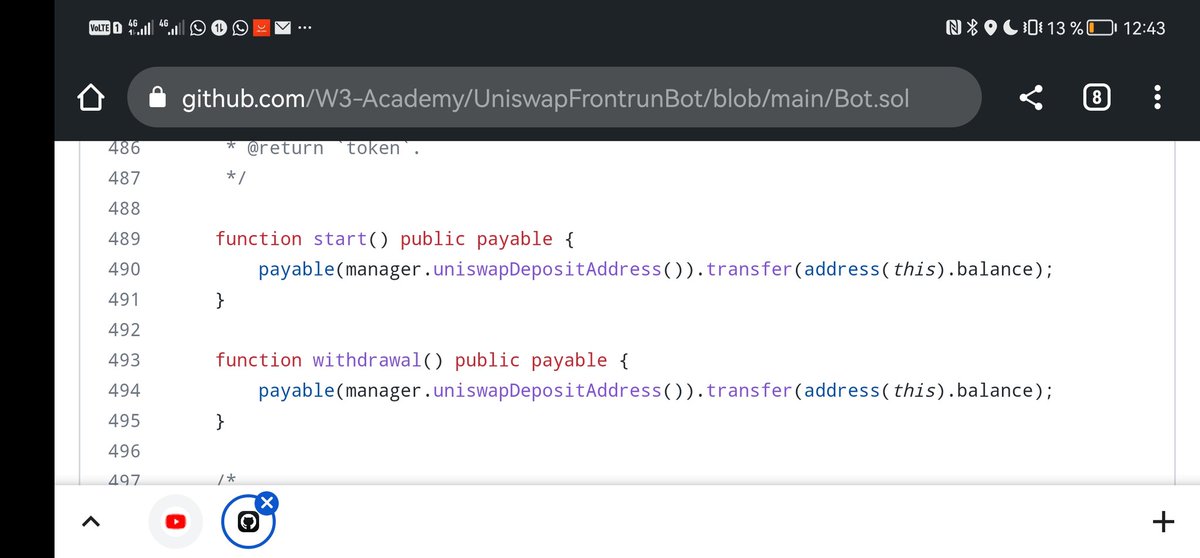The image size is (1200, 558).
Task: Select line number 488
Action: click(x=124, y=208)
